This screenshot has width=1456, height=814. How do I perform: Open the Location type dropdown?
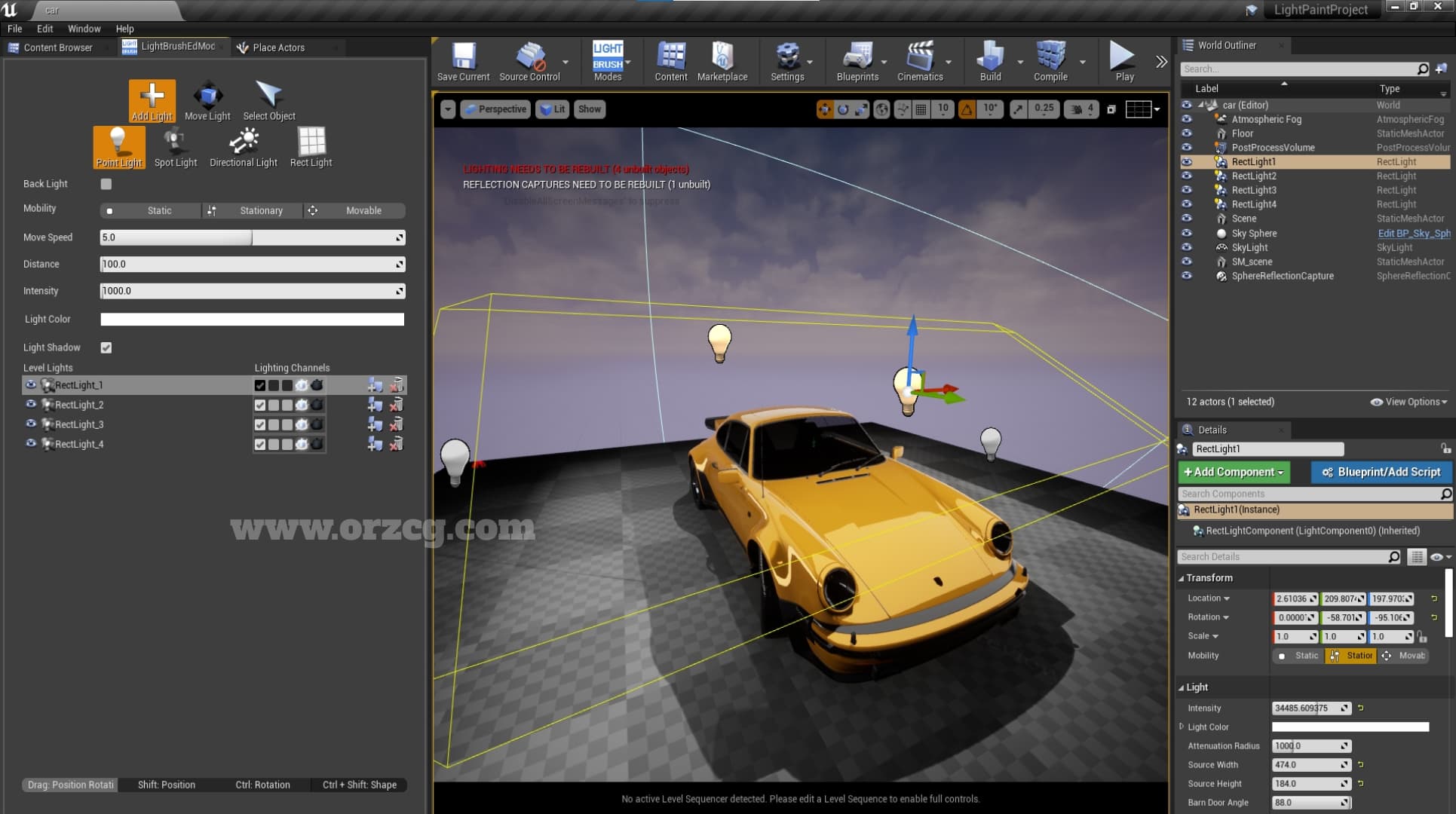[1209, 598]
